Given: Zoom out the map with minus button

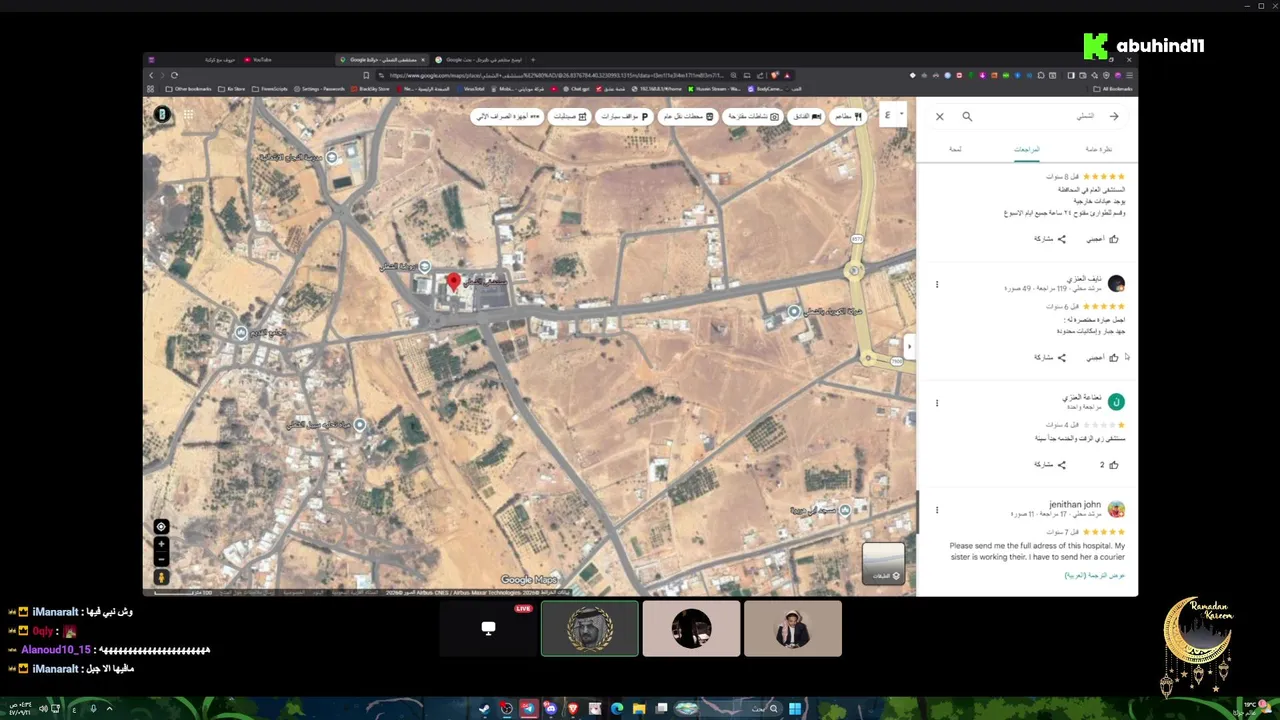Looking at the screenshot, I should (161, 559).
